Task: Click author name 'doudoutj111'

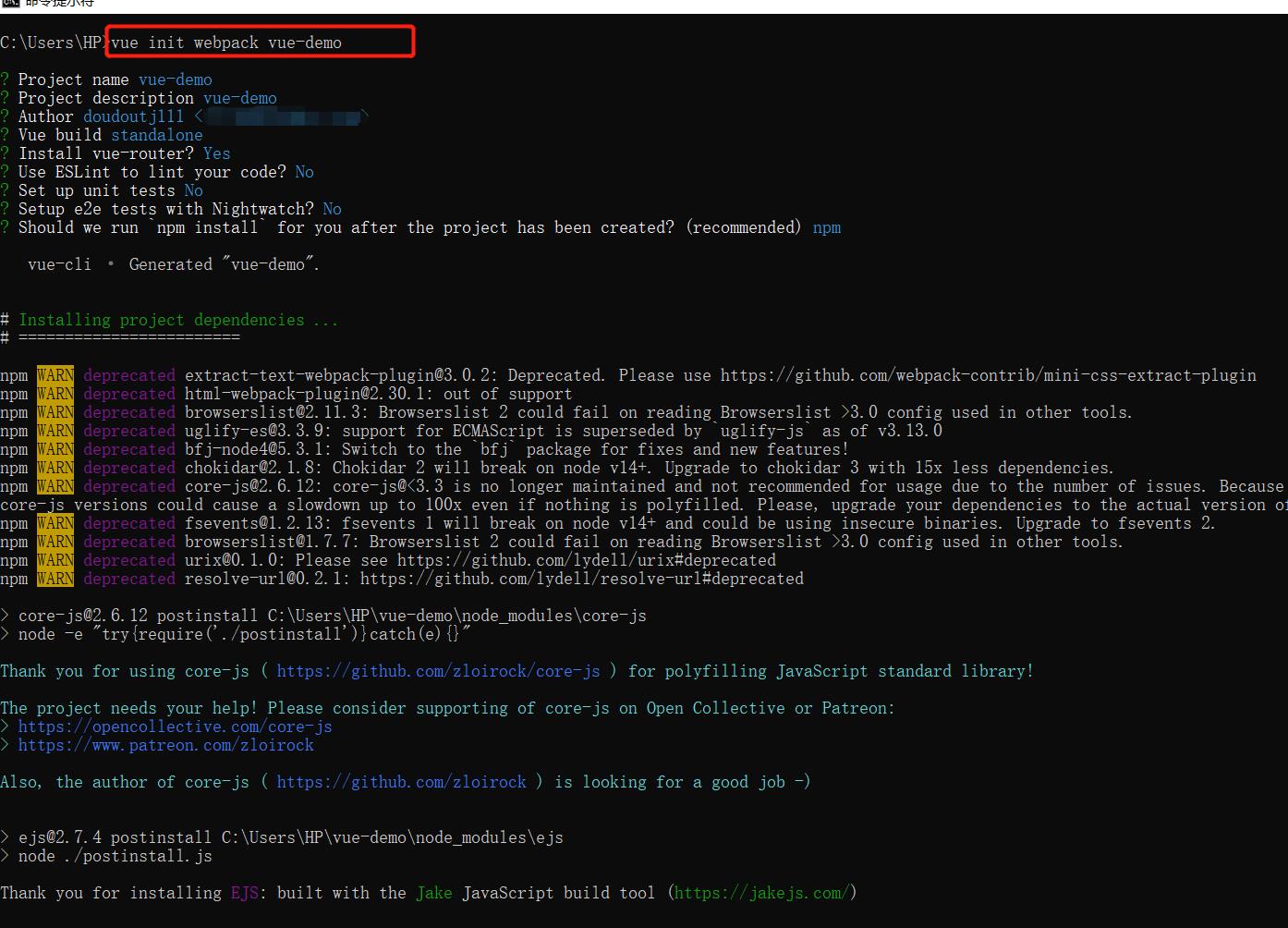Action: (x=134, y=116)
